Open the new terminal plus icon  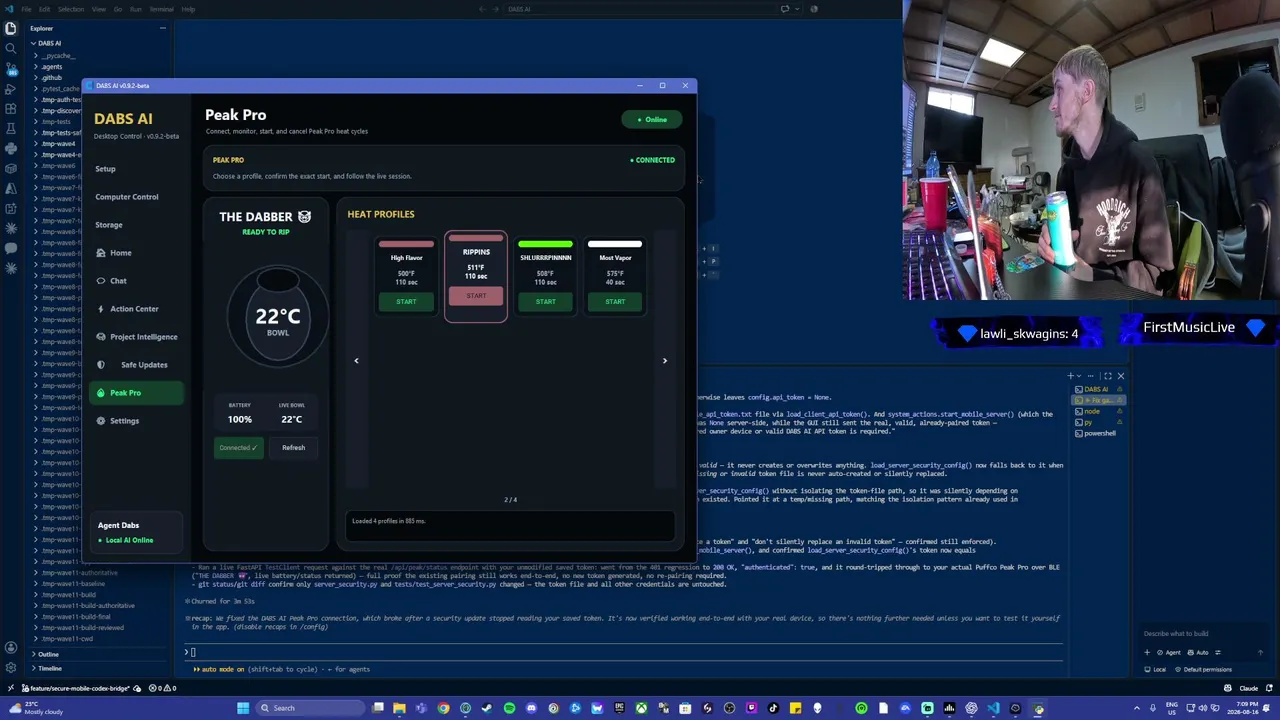pos(1071,376)
